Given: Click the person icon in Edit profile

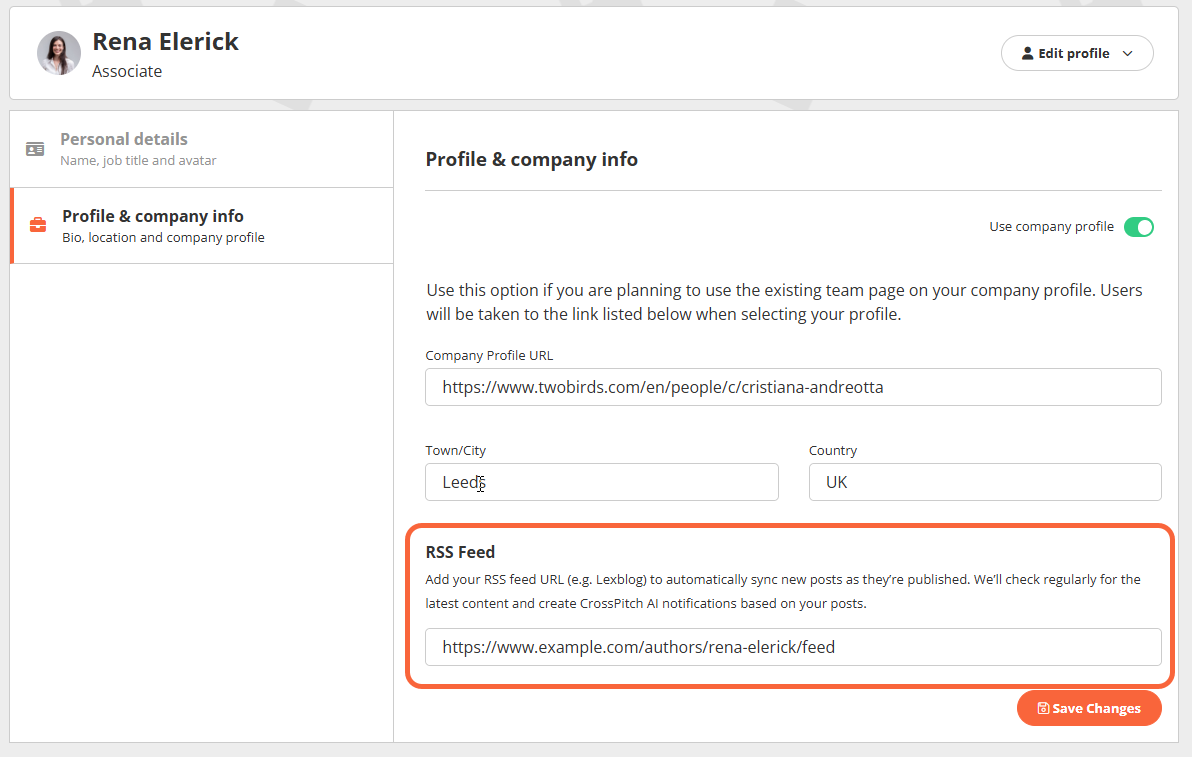Looking at the screenshot, I should (x=1027, y=54).
